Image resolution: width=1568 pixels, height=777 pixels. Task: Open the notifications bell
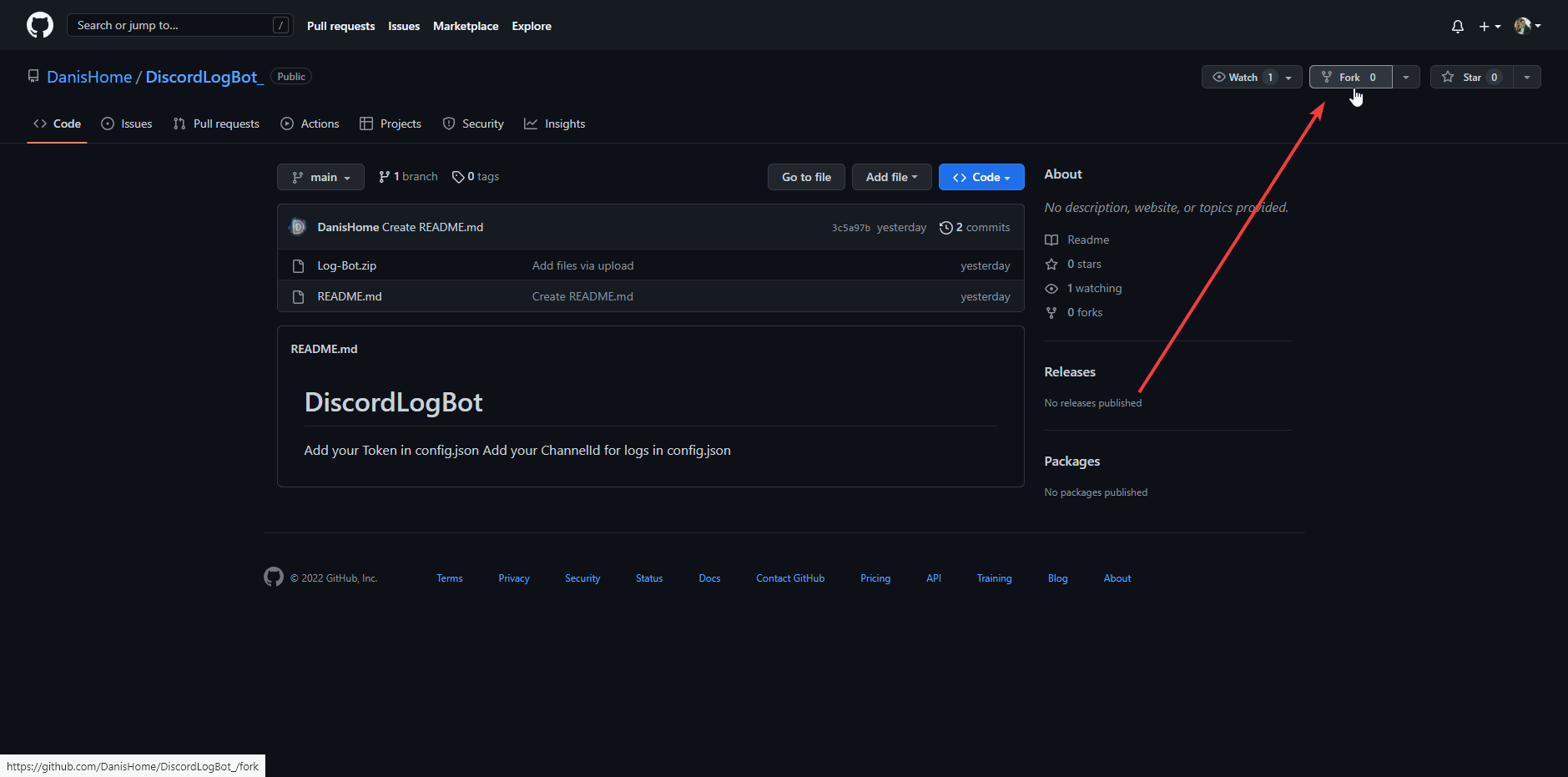click(1457, 27)
